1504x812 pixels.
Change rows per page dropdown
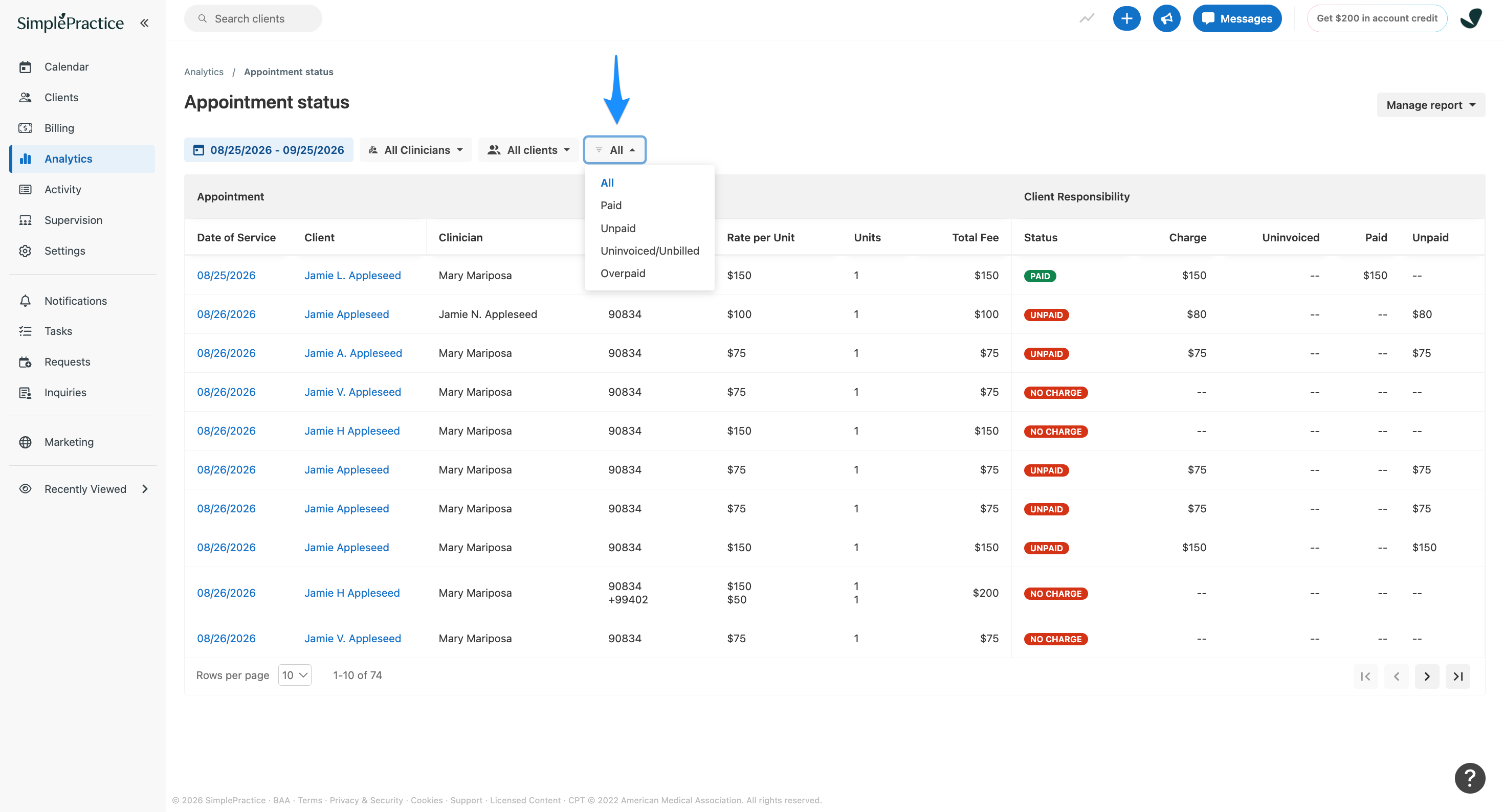point(295,675)
